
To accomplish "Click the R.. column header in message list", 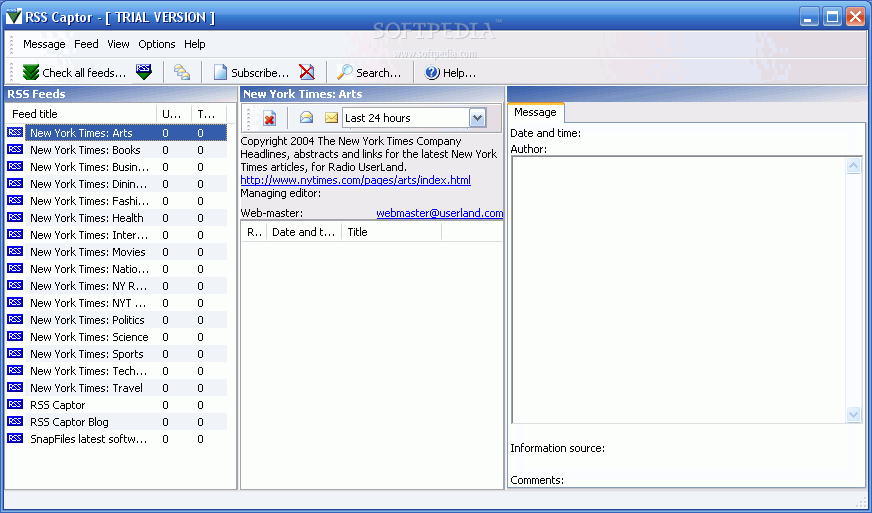I will 254,232.
